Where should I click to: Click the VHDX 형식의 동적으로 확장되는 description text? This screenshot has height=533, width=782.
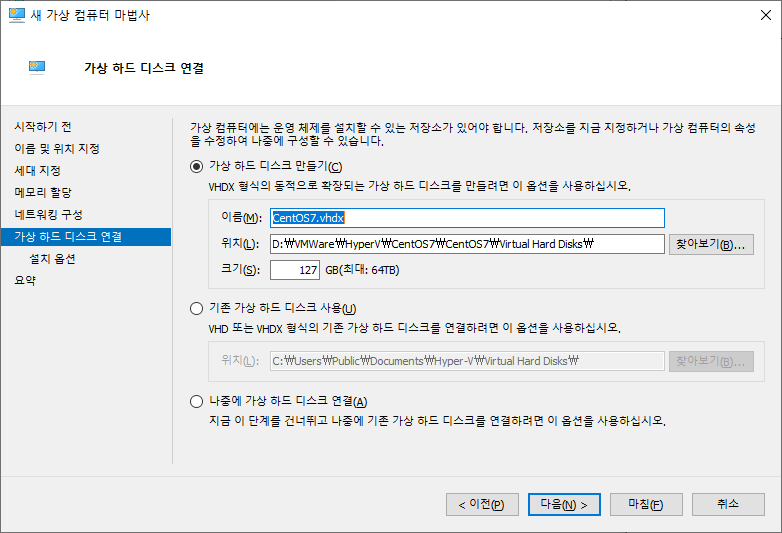[419, 186]
